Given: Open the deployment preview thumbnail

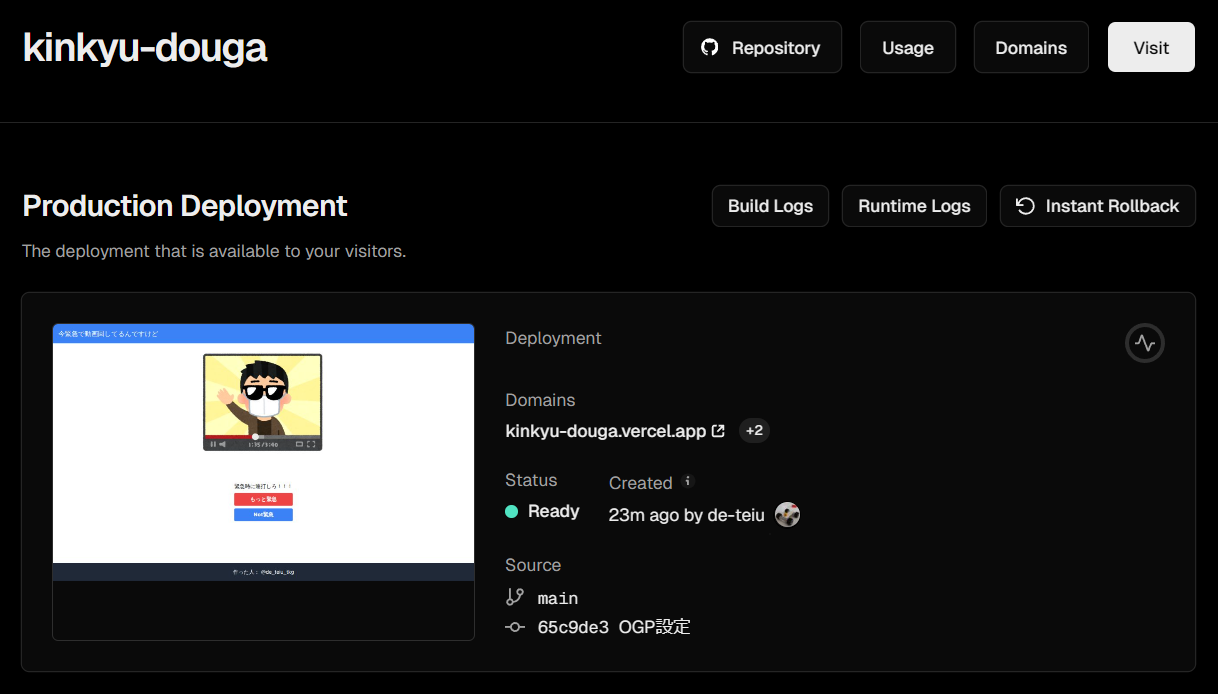Looking at the screenshot, I should coord(263,482).
